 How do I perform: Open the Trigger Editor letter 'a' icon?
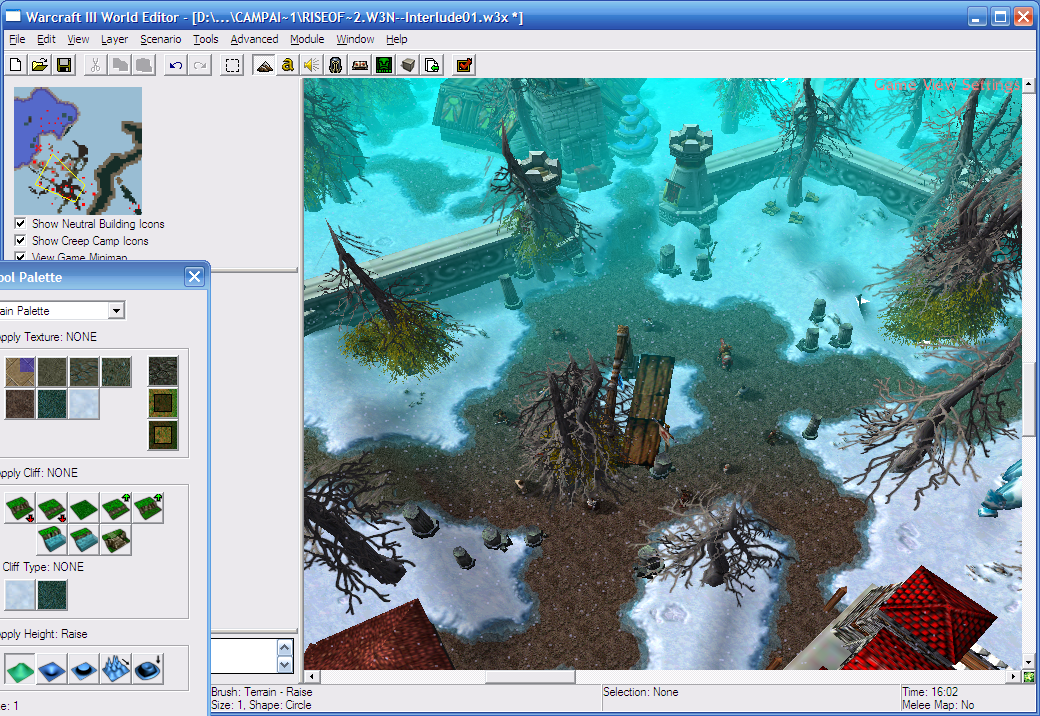pos(287,65)
